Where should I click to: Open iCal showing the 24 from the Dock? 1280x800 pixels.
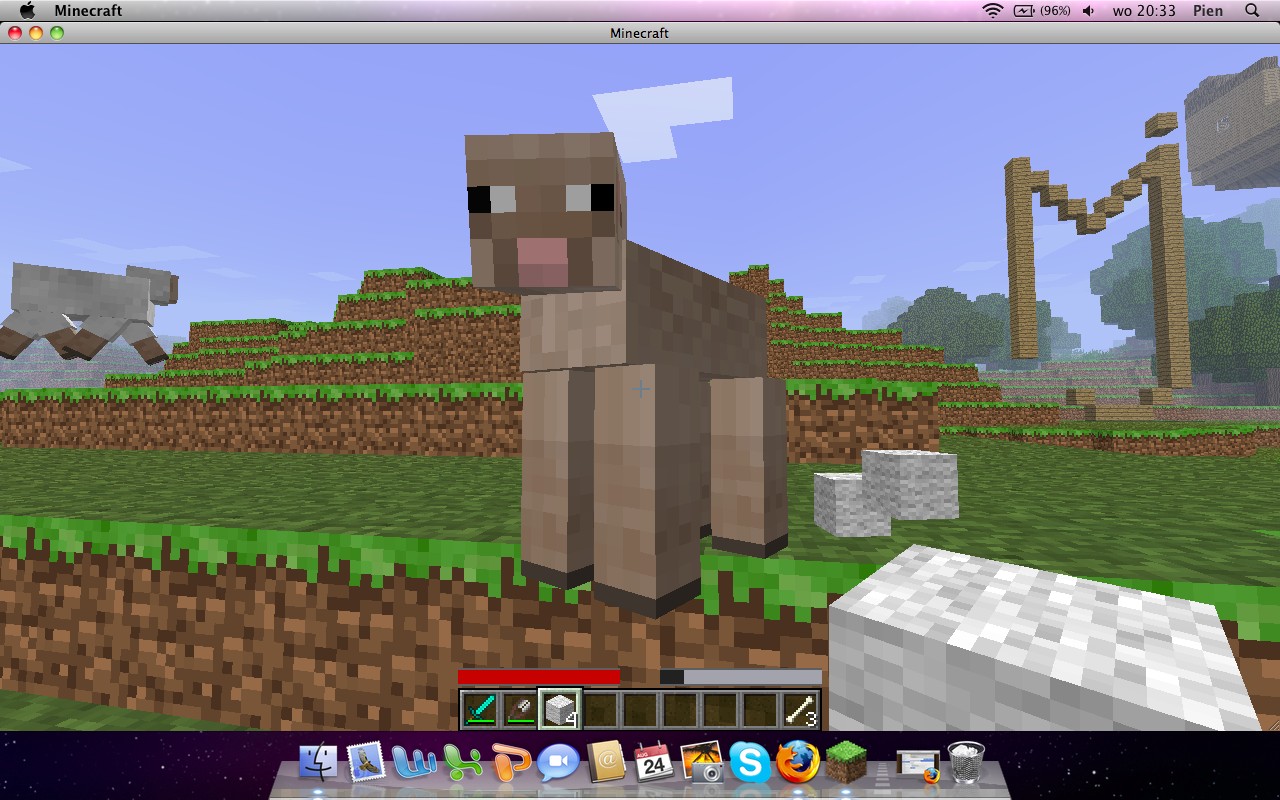(x=656, y=765)
